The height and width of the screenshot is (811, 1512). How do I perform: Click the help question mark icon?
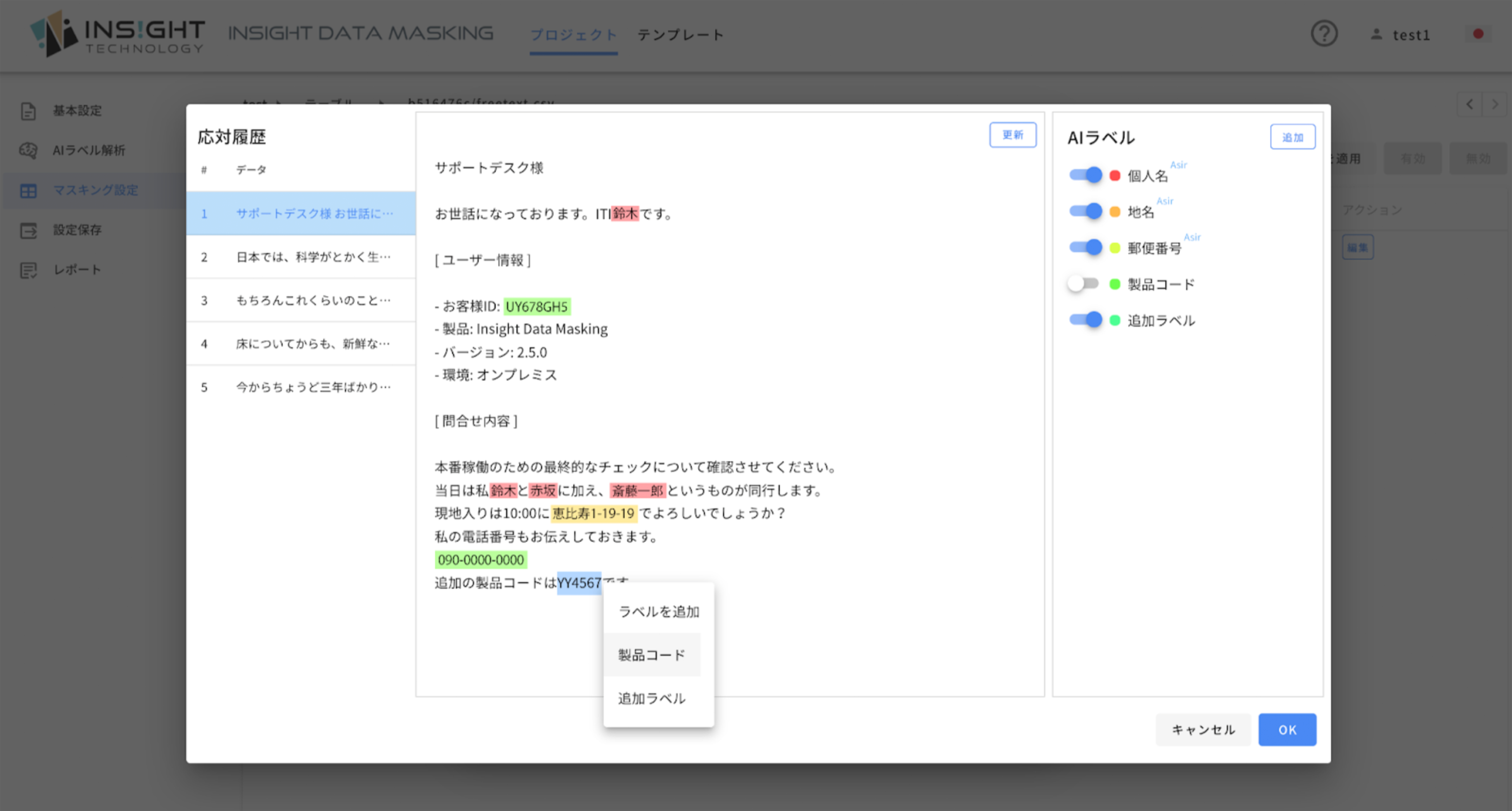[1324, 35]
